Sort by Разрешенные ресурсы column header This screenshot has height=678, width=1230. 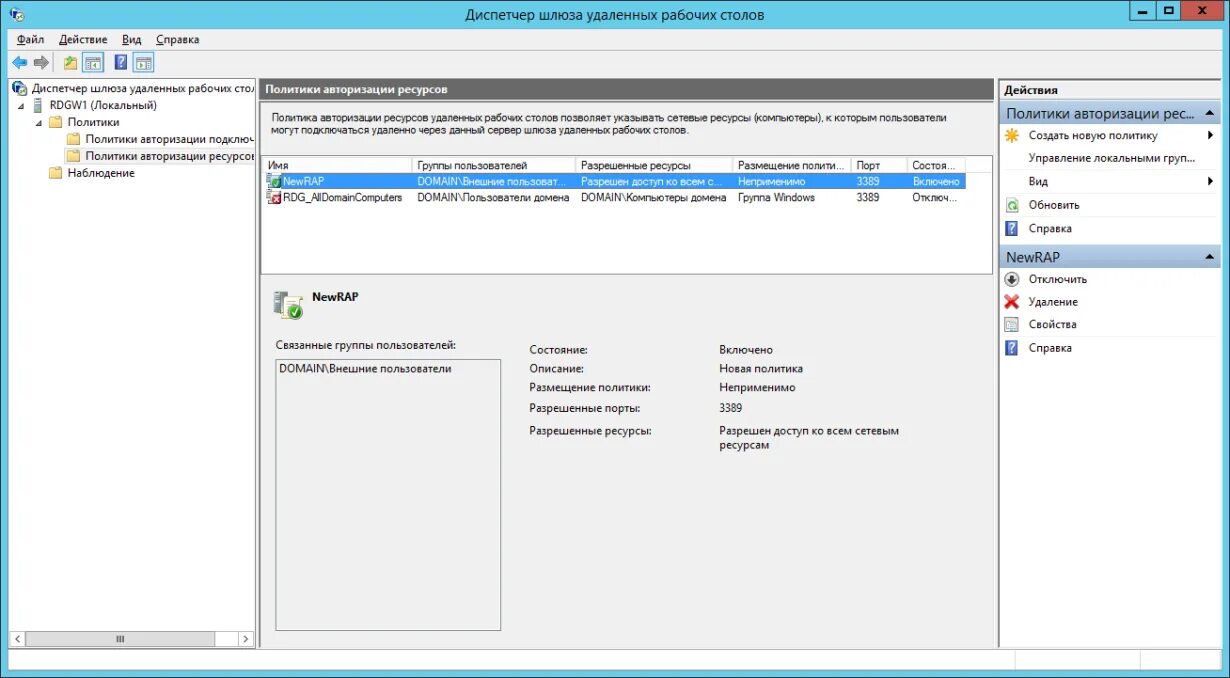654,165
